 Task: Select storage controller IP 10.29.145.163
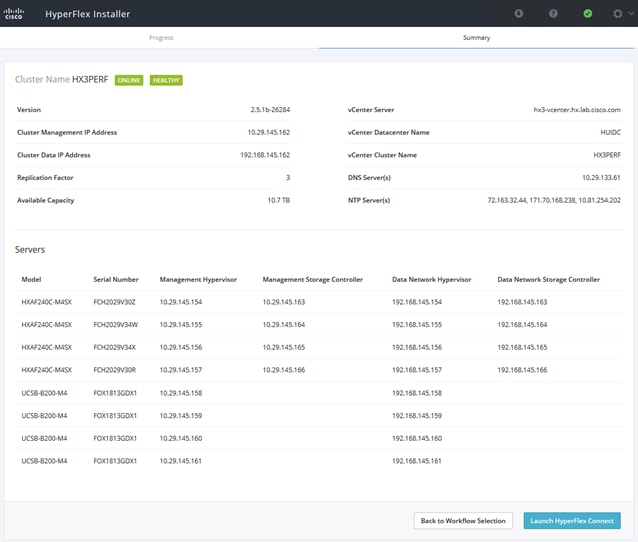tap(284, 302)
